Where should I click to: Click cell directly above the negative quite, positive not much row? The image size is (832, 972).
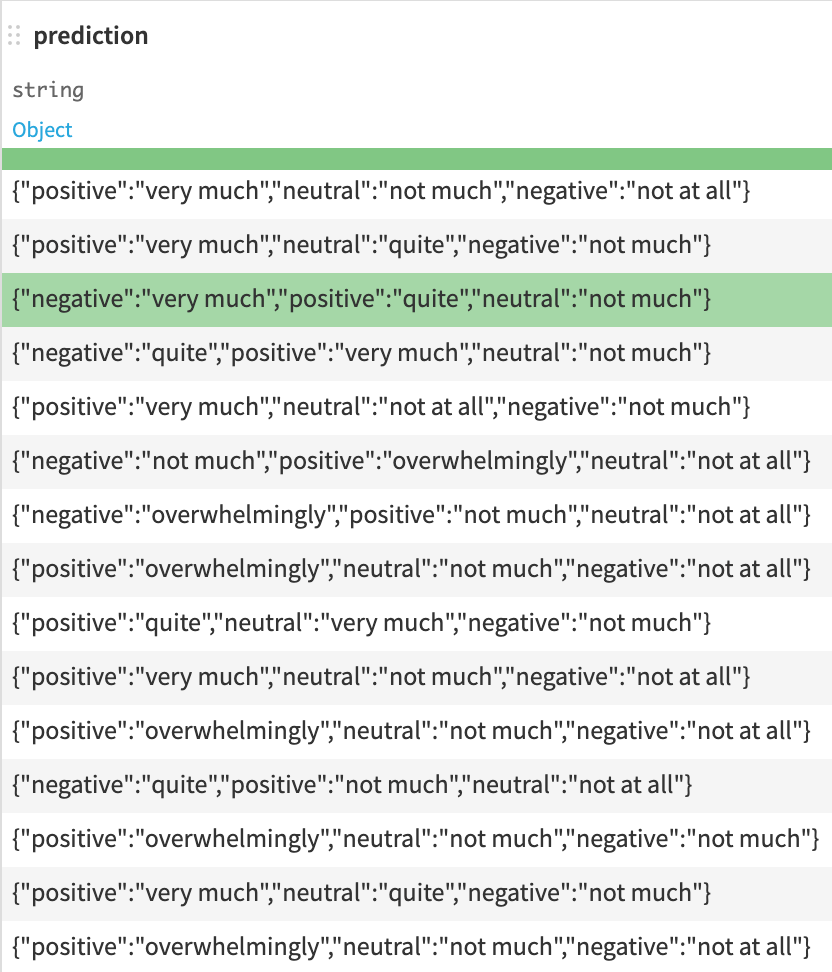(x=410, y=731)
